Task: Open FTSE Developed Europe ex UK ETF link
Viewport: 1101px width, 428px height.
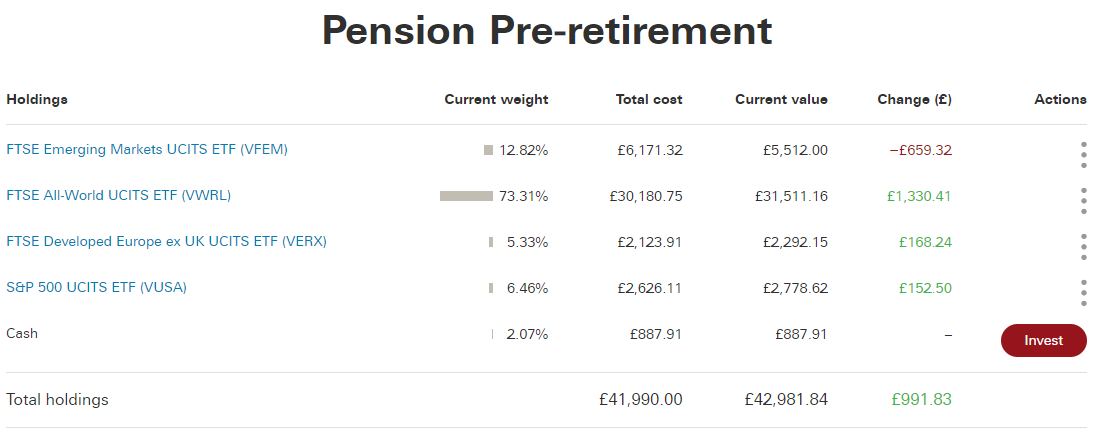Action: pyautogui.click(x=166, y=241)
